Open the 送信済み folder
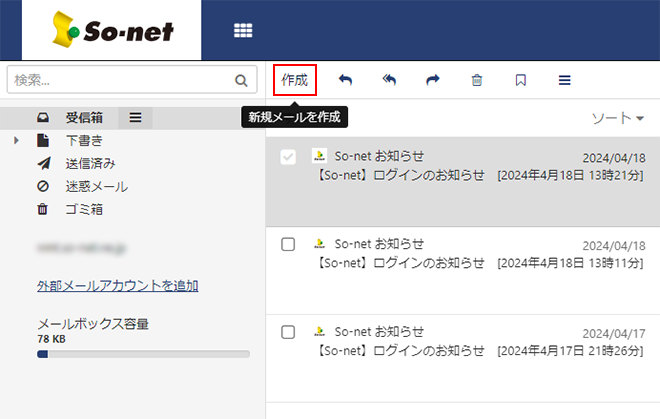 pos(90,163)
